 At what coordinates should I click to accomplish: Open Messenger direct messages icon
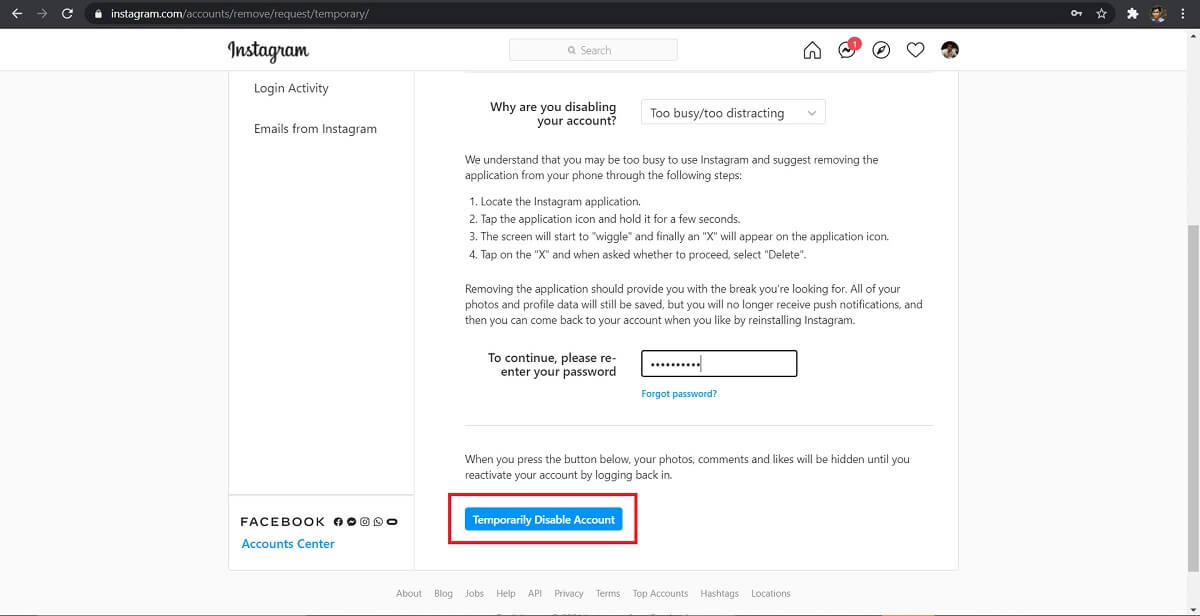(x=847, y=50)
